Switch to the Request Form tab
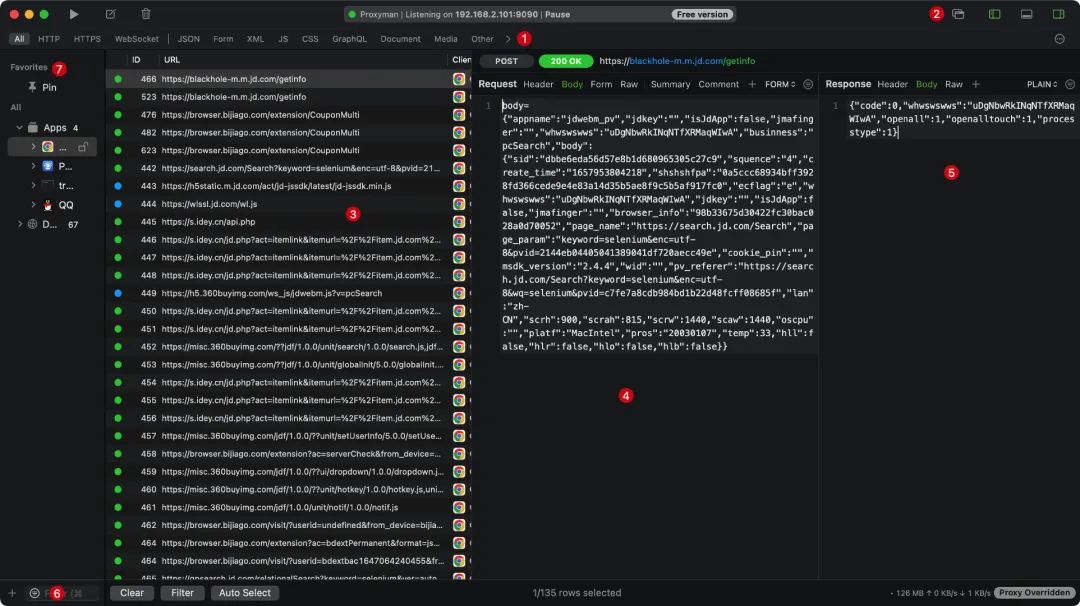This screenshot has height=606, width=1080. pyautogui.click(x=601, y=84)
